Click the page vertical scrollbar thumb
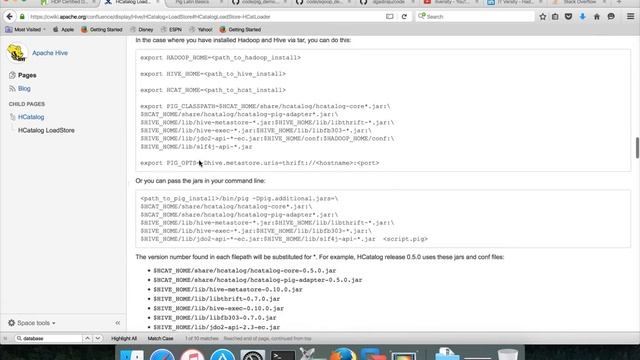 [x=637, y=148]
